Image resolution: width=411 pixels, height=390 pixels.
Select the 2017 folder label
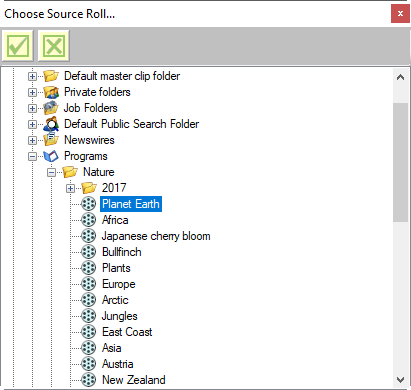(114, 188)
